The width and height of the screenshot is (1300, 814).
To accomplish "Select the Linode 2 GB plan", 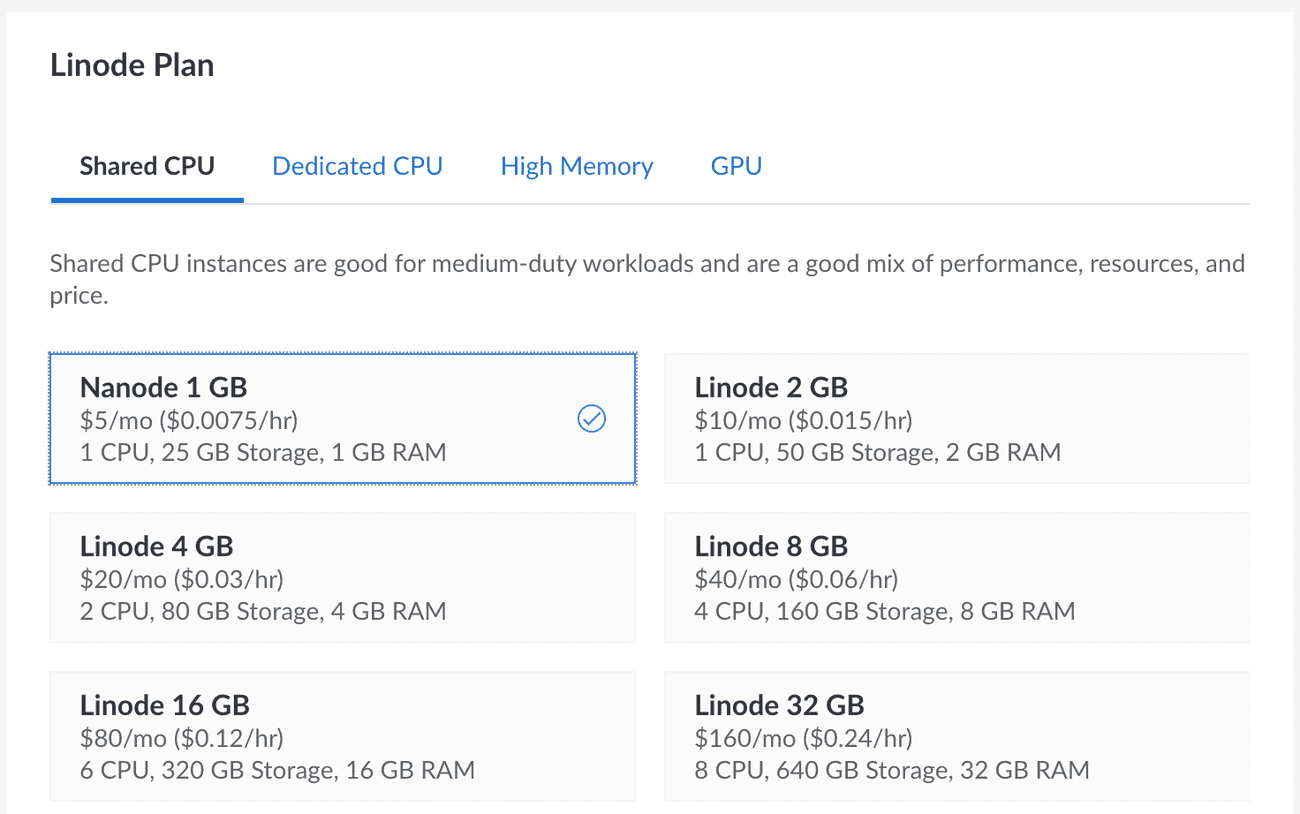I will tap(956, 418).
